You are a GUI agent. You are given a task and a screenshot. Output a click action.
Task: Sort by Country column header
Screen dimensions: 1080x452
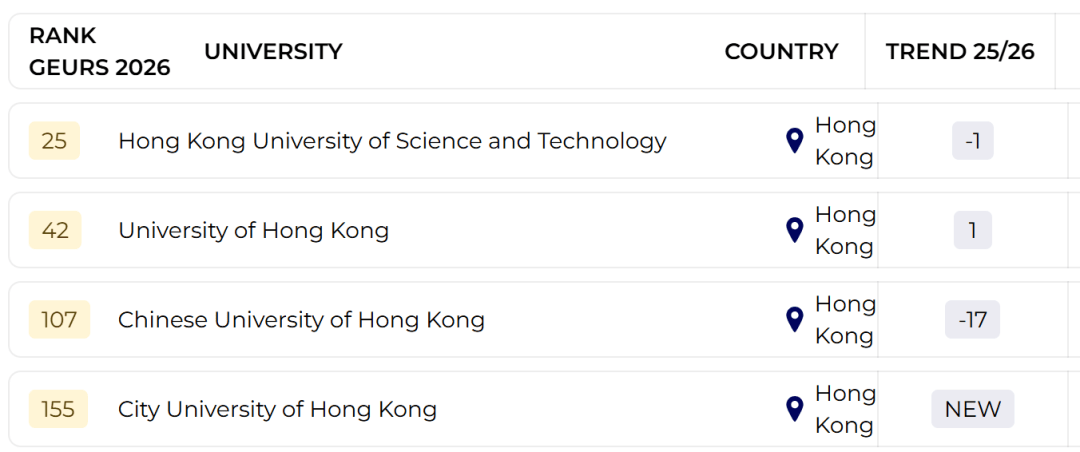pyautogui.click(x=781, y=52)
